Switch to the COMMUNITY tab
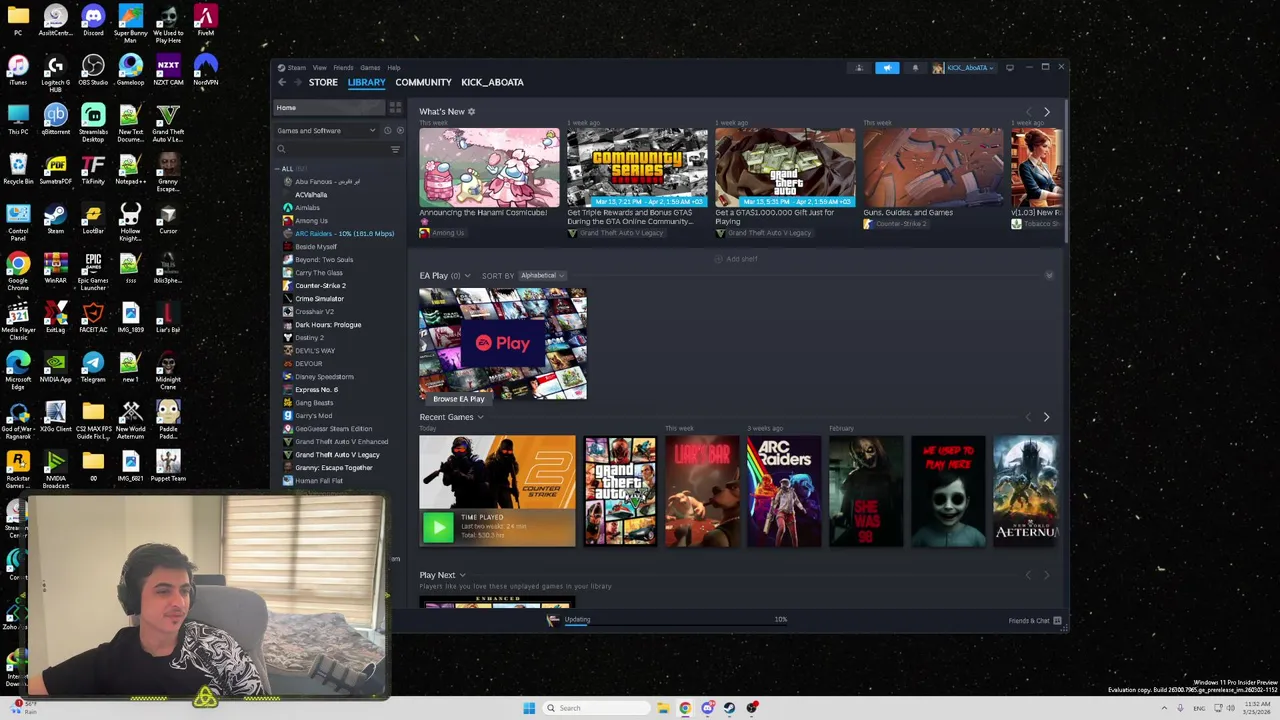The image size is (1280, 720). (423, 82)
